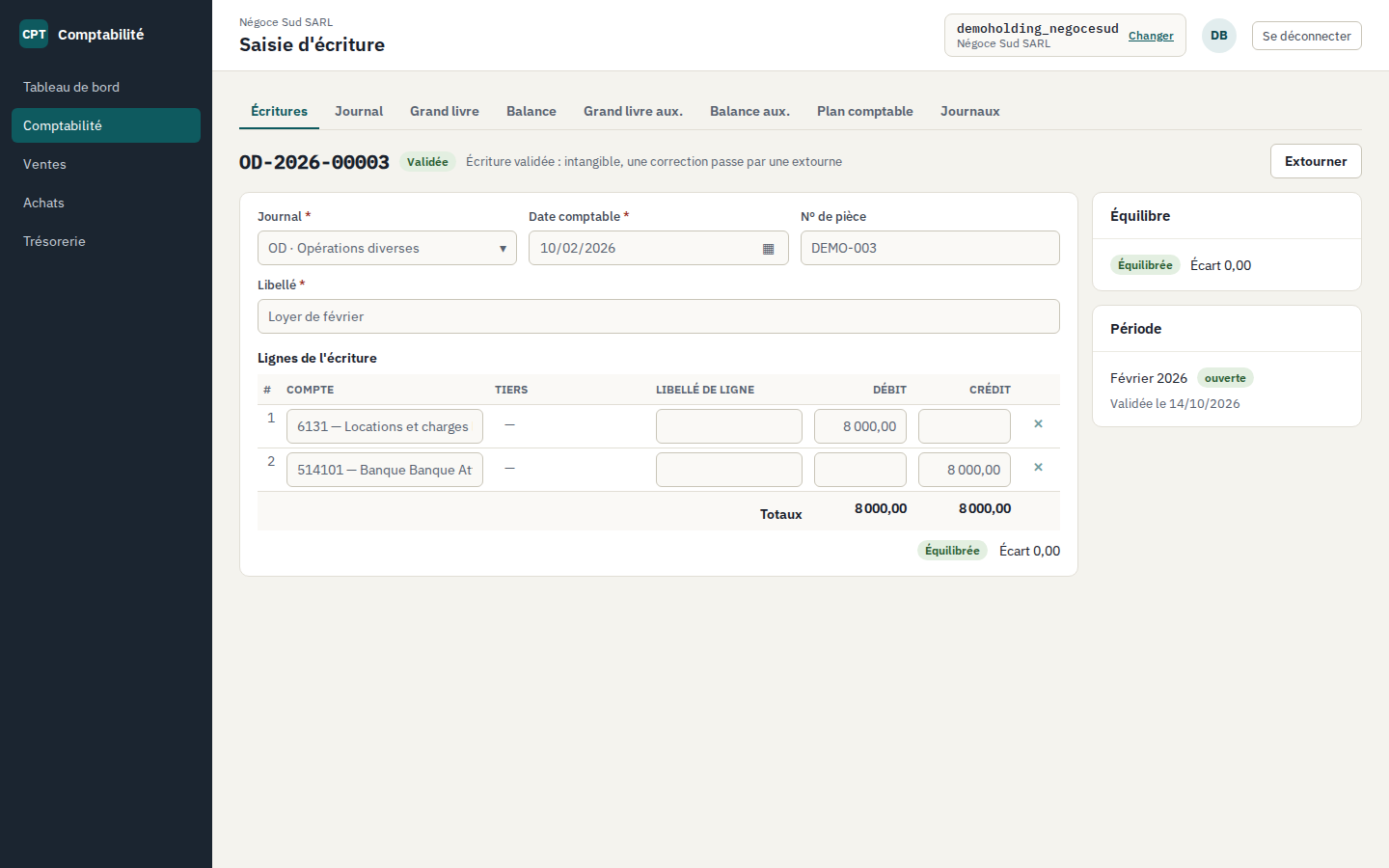1389x868 pixels.
Task: Click the Extourner button
Action: pos(1316,161)
